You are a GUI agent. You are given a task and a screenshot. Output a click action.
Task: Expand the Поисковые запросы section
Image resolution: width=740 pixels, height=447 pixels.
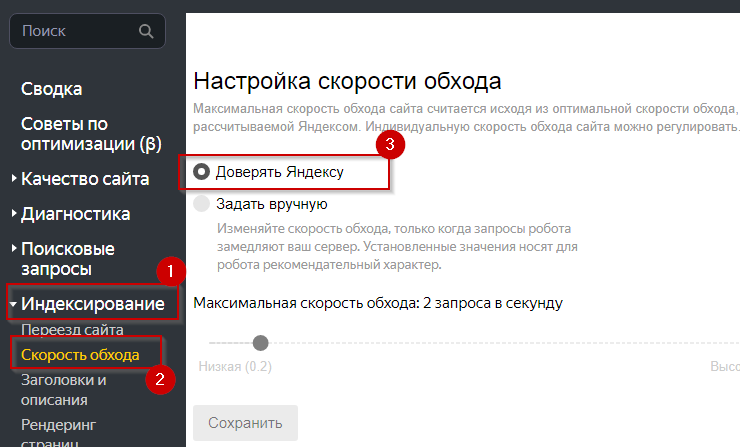pos(14,248)
